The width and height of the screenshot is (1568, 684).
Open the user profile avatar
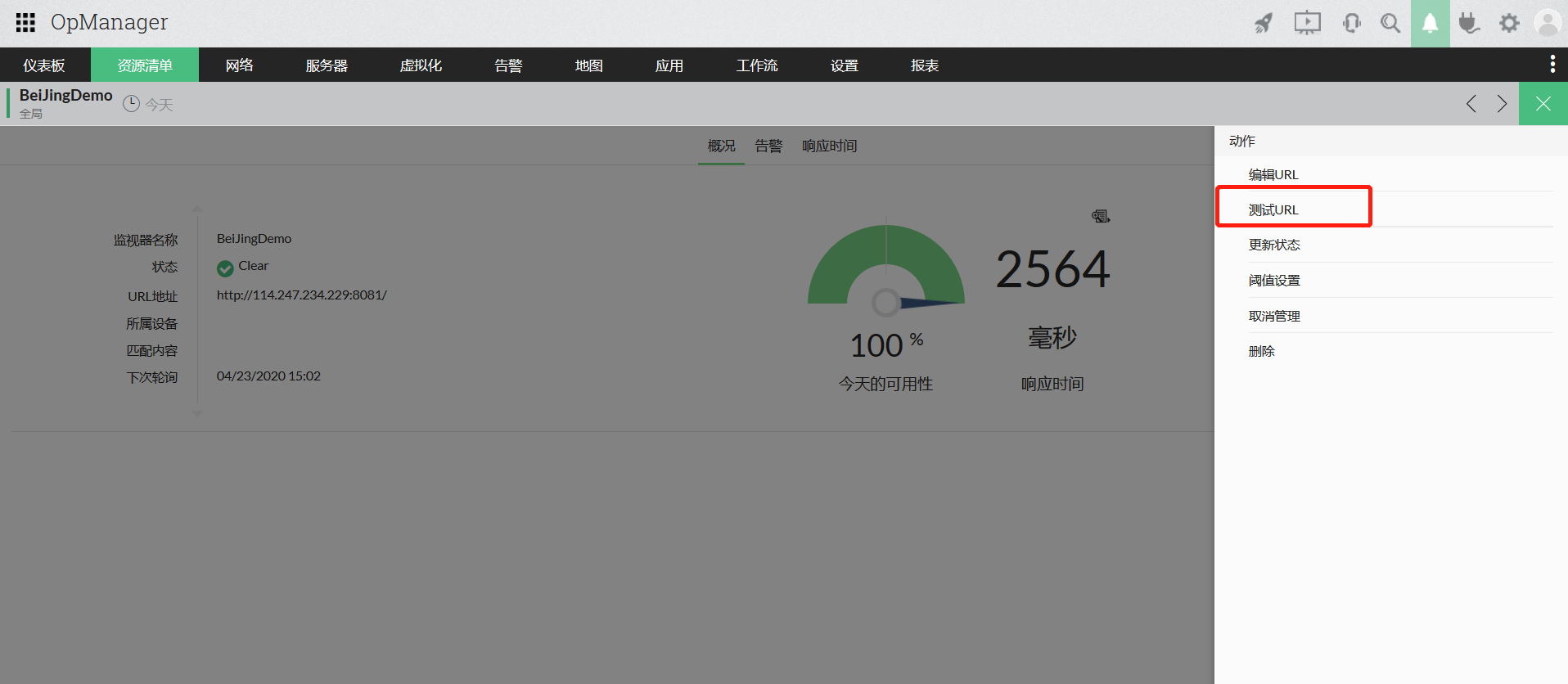1548,23
